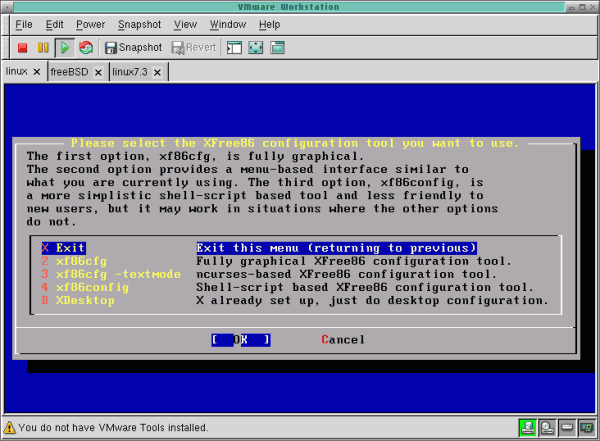The height and width of the screenshot is (441, 600).
Task: Switch to full screen mode icon
Action: [256, 48]
